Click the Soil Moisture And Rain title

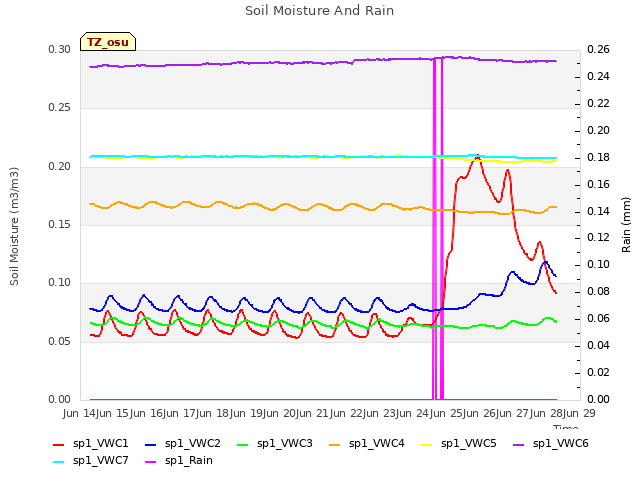320,11
